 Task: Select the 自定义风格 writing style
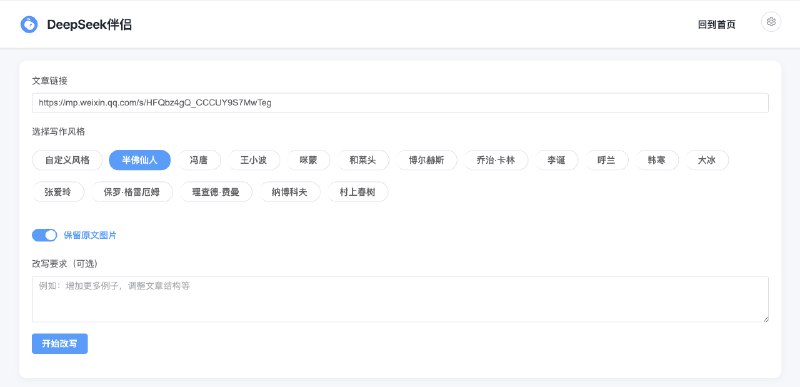coord(67,160)
